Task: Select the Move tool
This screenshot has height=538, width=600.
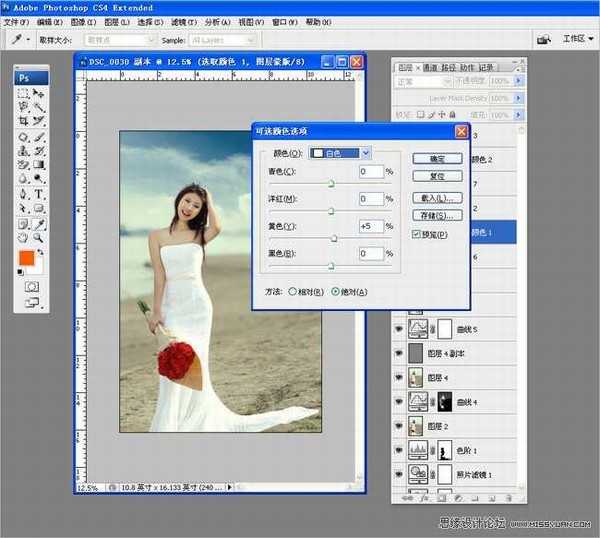Action: click(39, 93)
